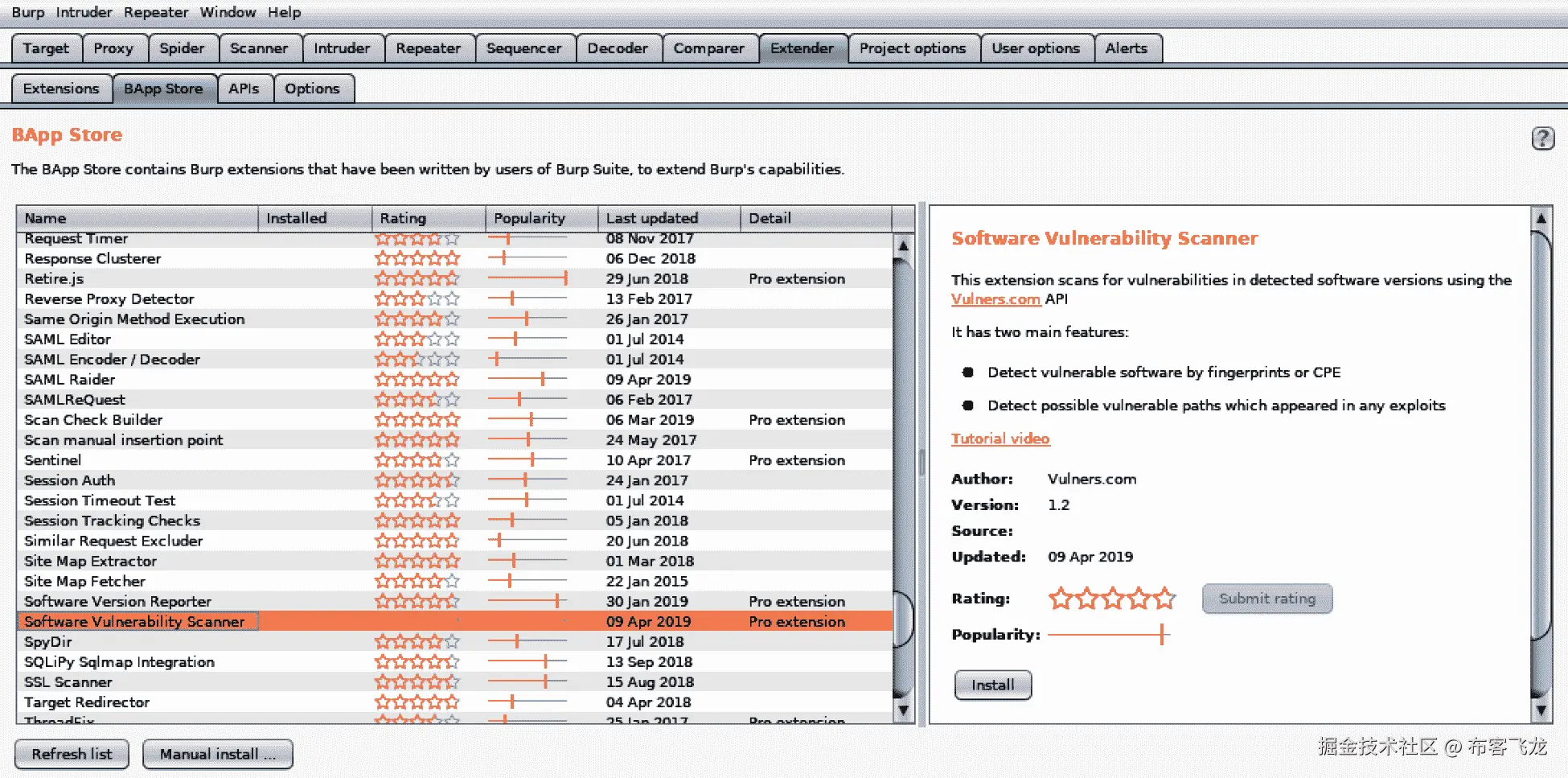This screenshot has height=778, width=1568.
Task: Sort the list by Detail column header
Action: (815, 218)
